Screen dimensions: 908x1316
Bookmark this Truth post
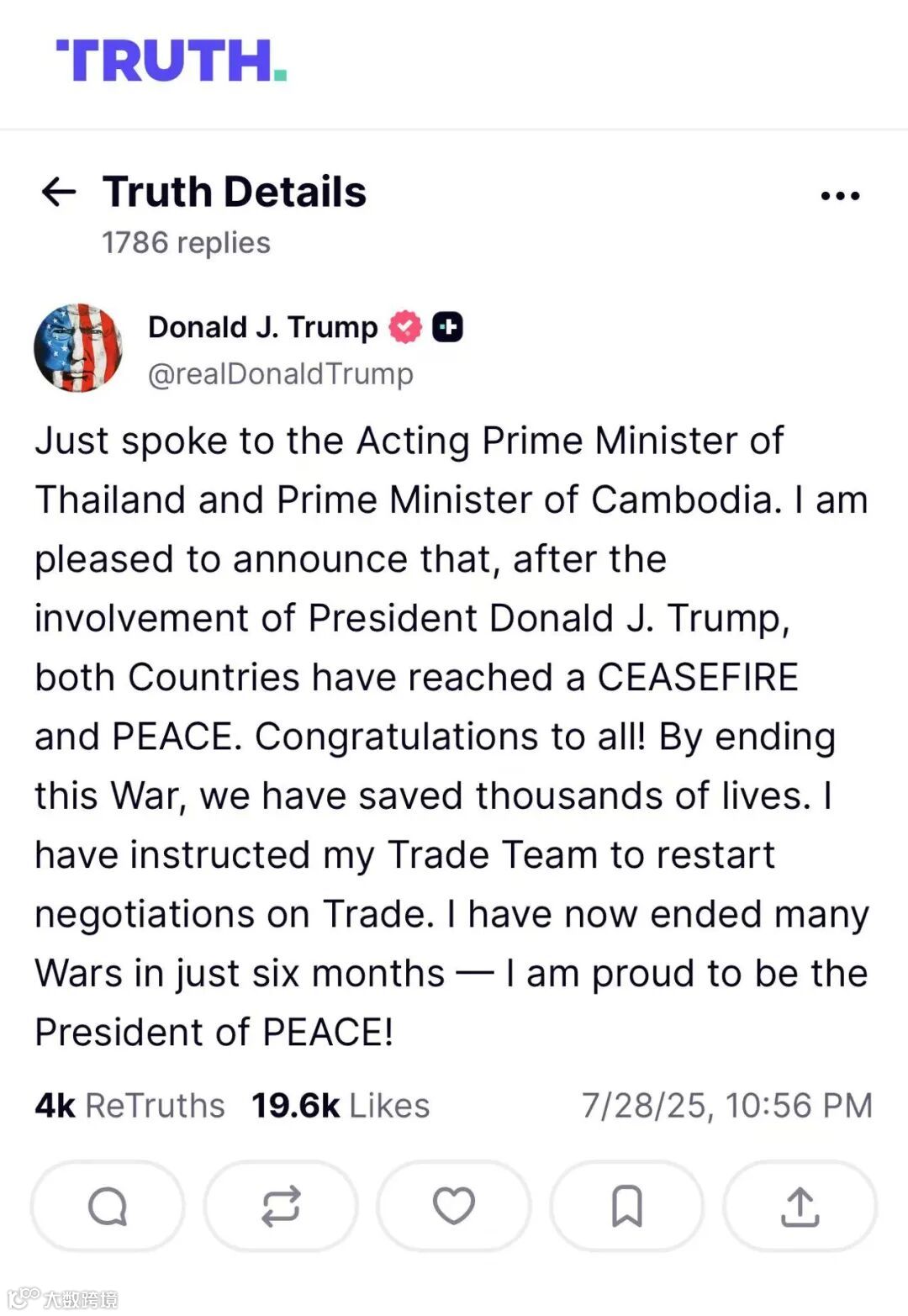click(627, 1207)
